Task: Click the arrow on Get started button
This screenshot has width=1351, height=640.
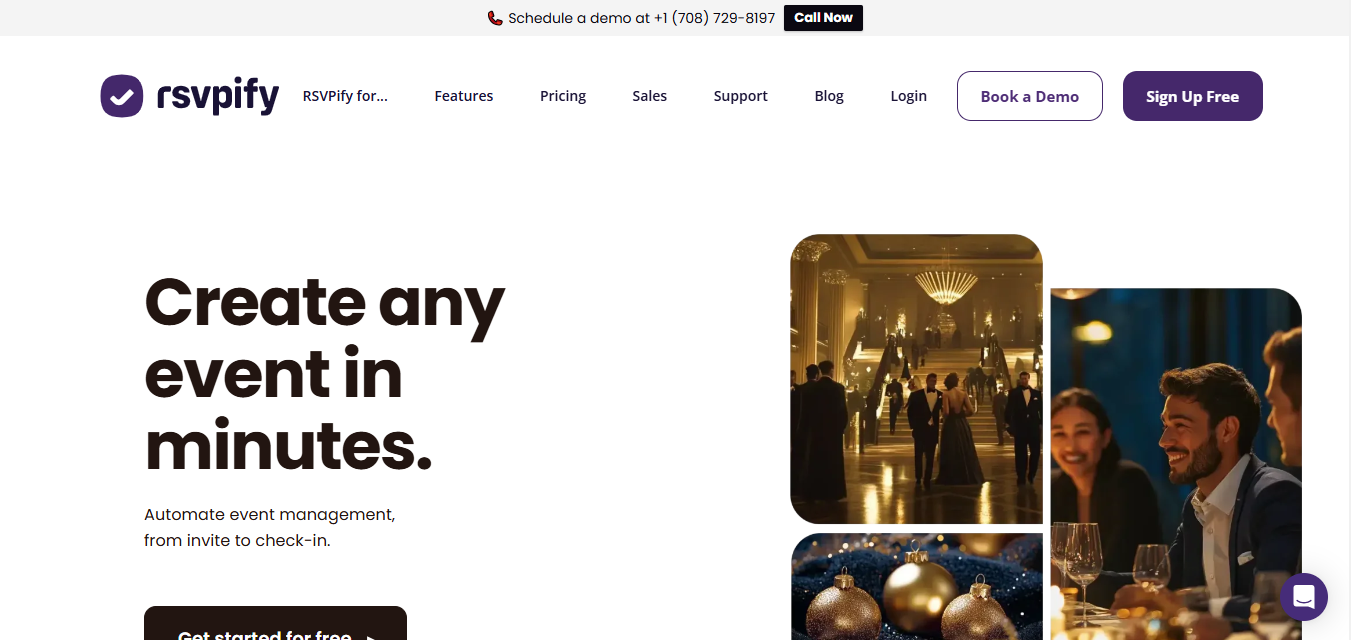Action: 371,636
